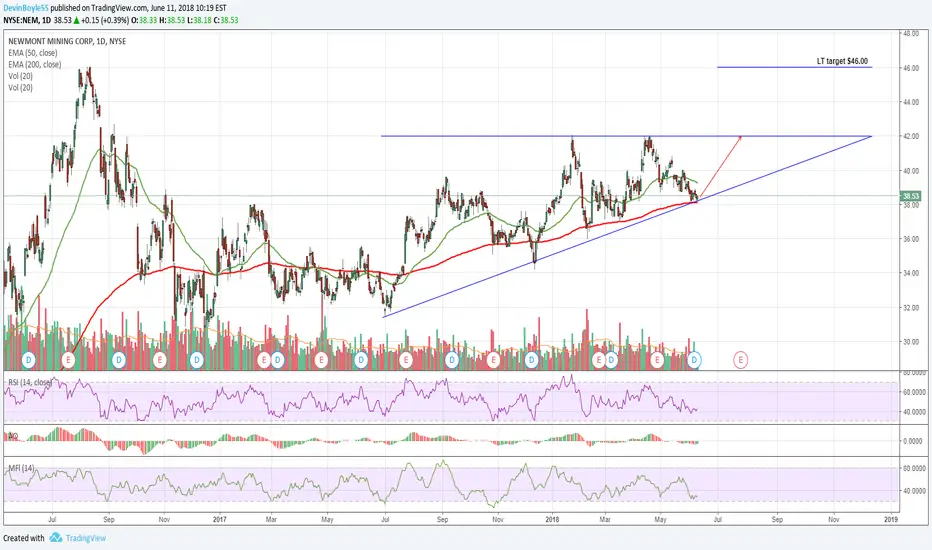Click the 60.0000 RSI axis label
Screen dimensions: 932x550
pos(914,392)
